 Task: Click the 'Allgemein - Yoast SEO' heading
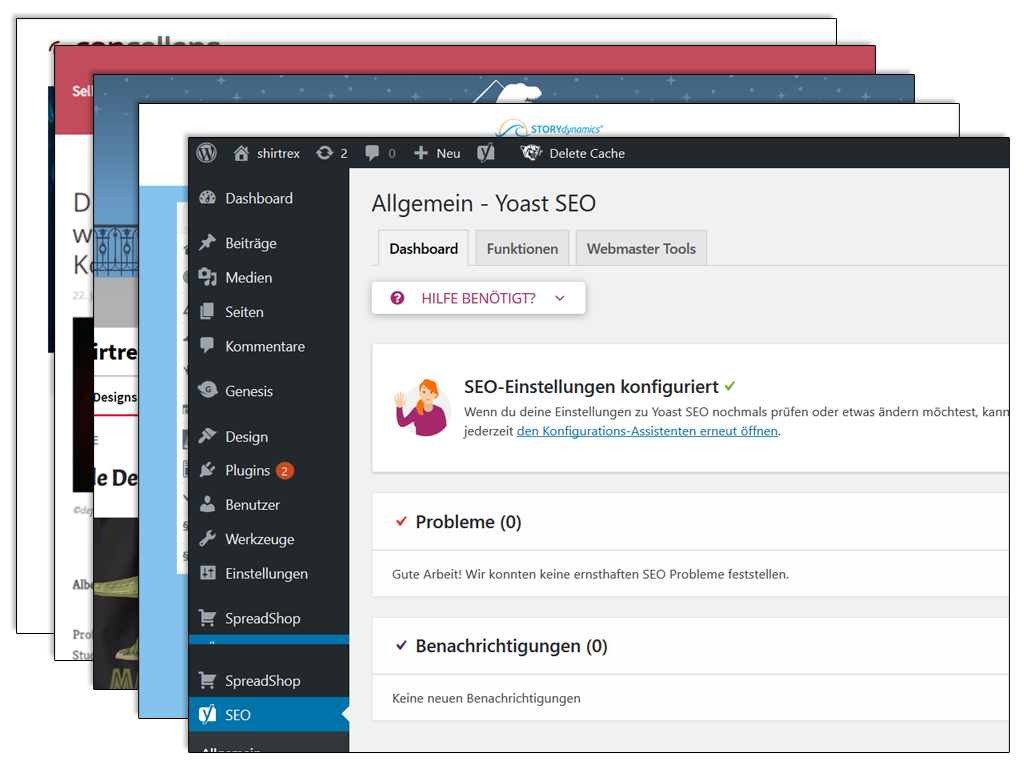pyautogui.click(x=483, y=203)
